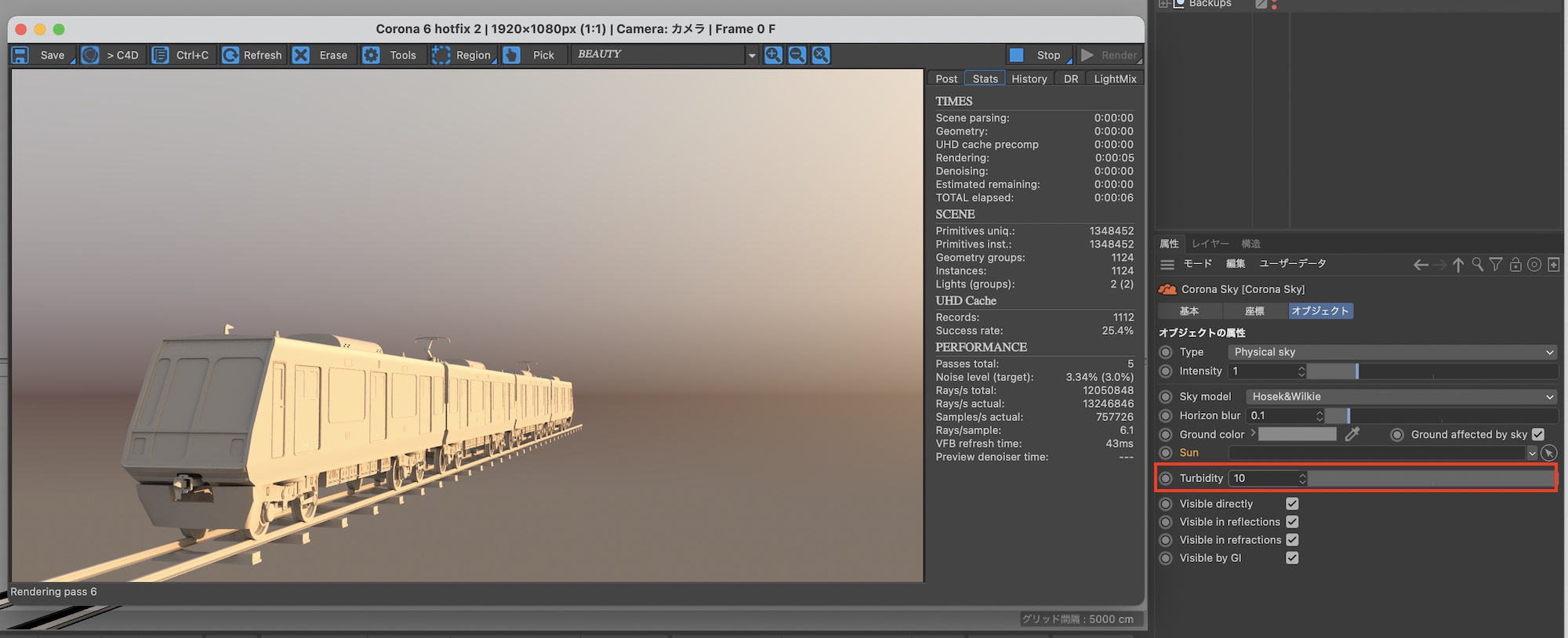The height and width of the screenshot is (638, 1568).
Task: Pick the Ground color eyedropper icon
Action: (1352, 434)
